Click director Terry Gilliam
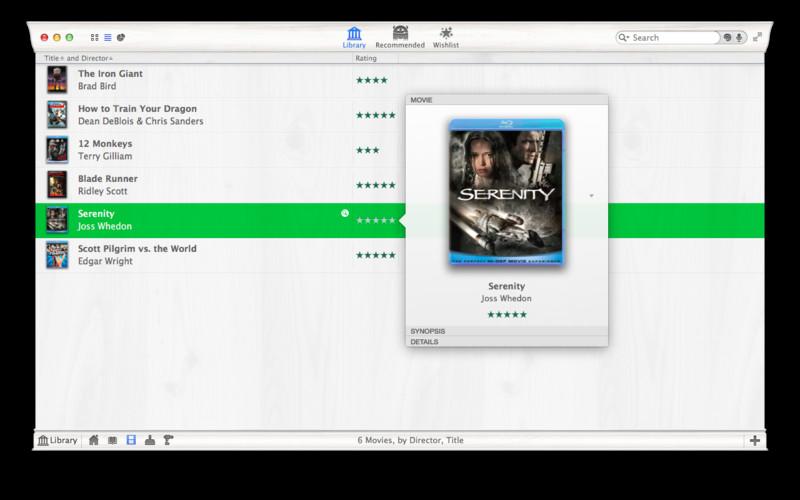Viewport: 800px width, 500px height. tap(105, 156)
